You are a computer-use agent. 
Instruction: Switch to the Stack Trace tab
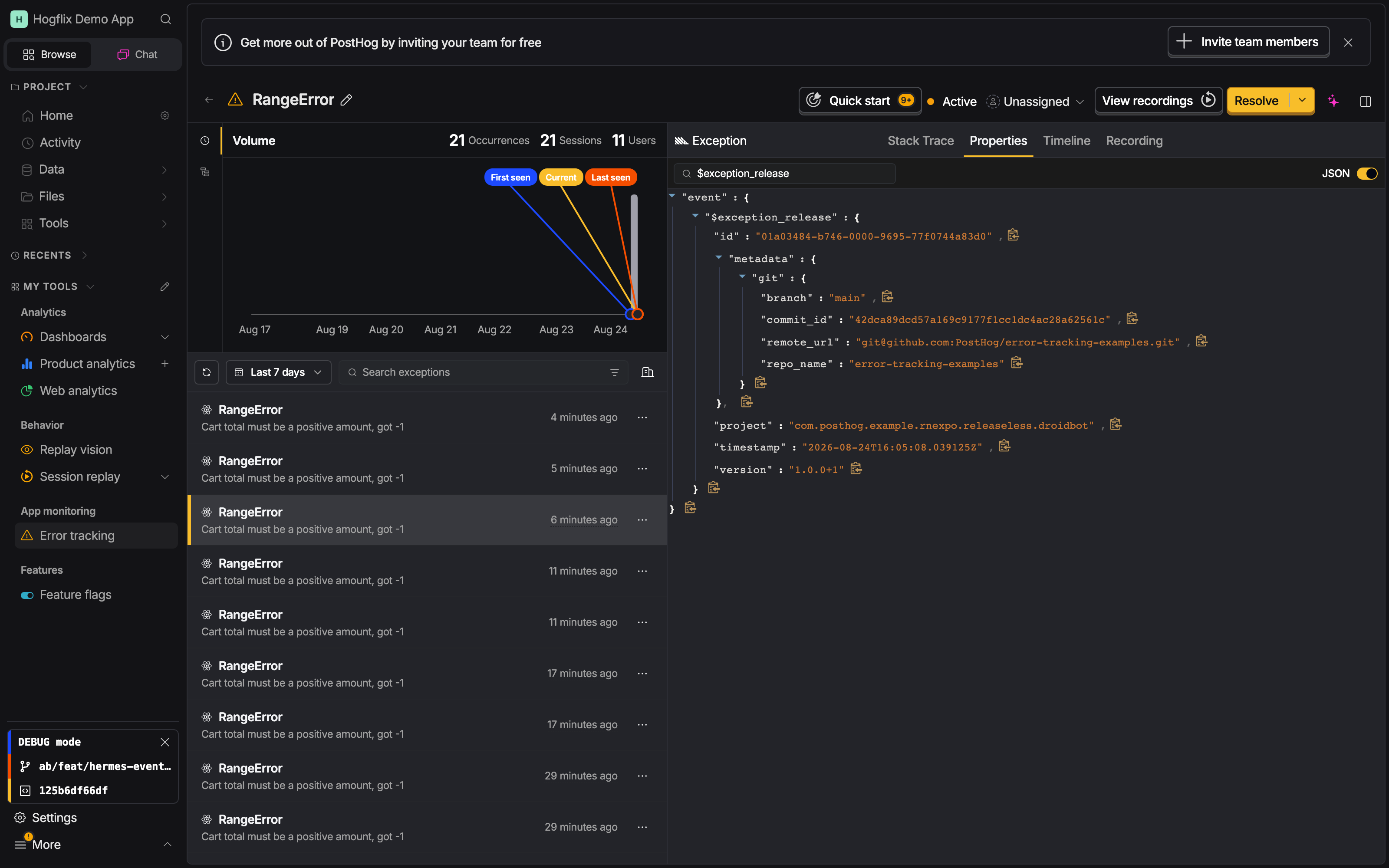[920, 141]
